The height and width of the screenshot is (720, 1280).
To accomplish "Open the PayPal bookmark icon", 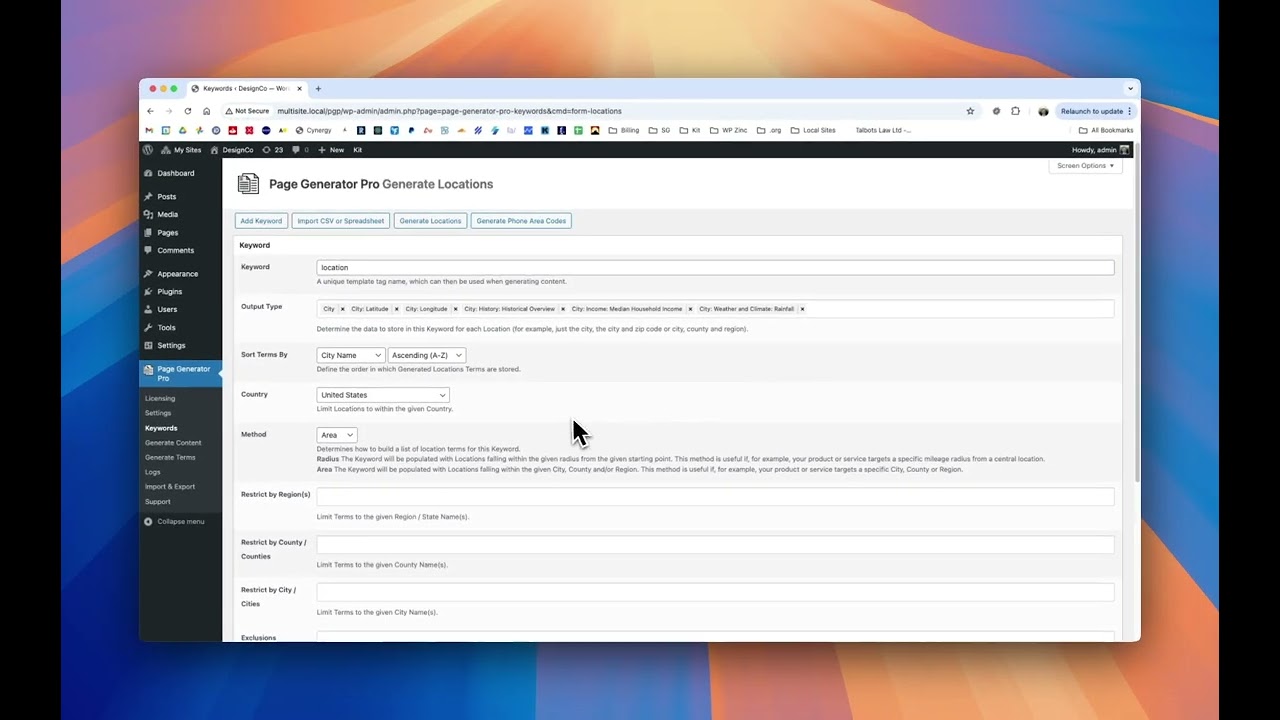I will 411,130.
